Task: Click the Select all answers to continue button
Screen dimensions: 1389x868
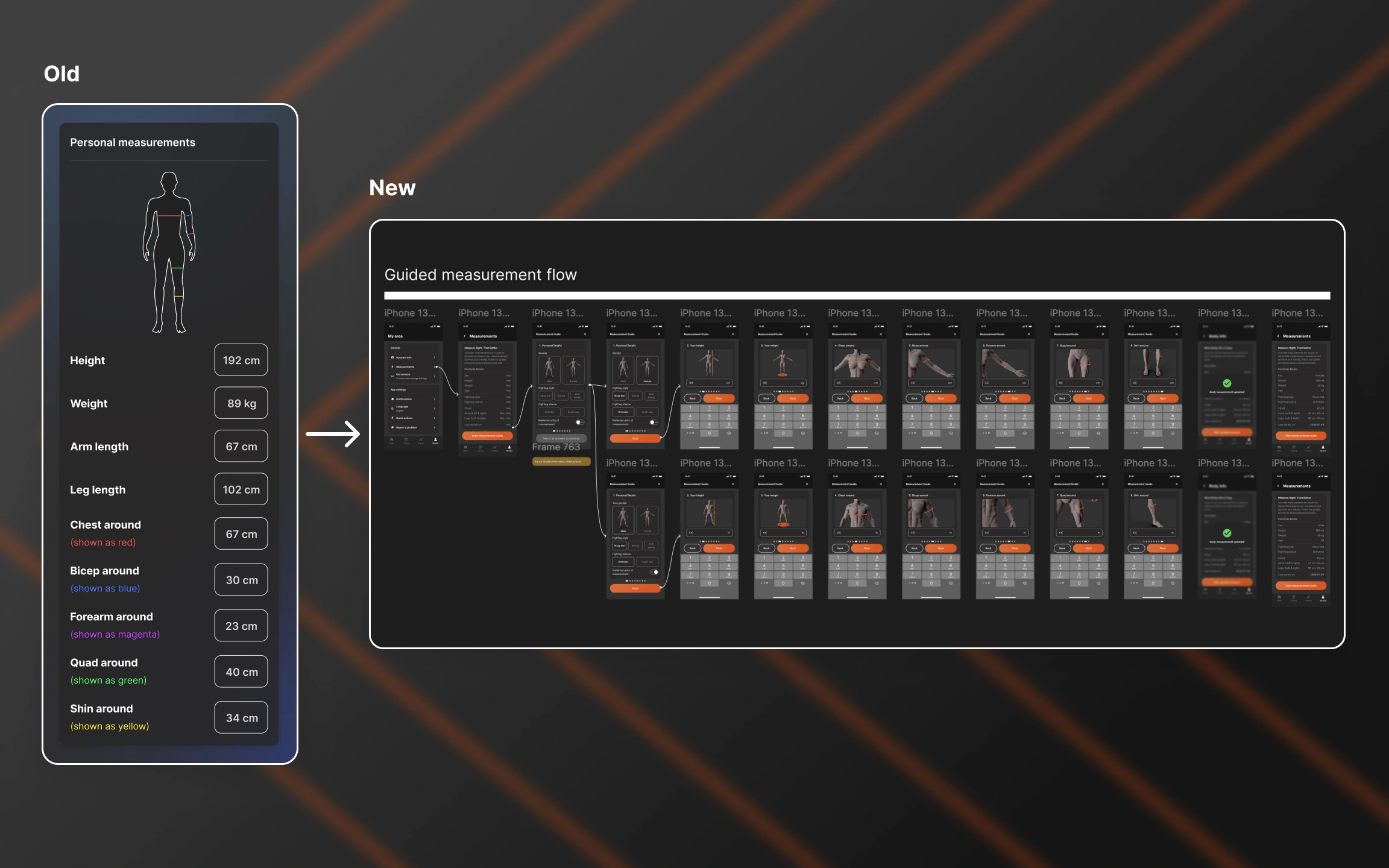Action: 561,438
